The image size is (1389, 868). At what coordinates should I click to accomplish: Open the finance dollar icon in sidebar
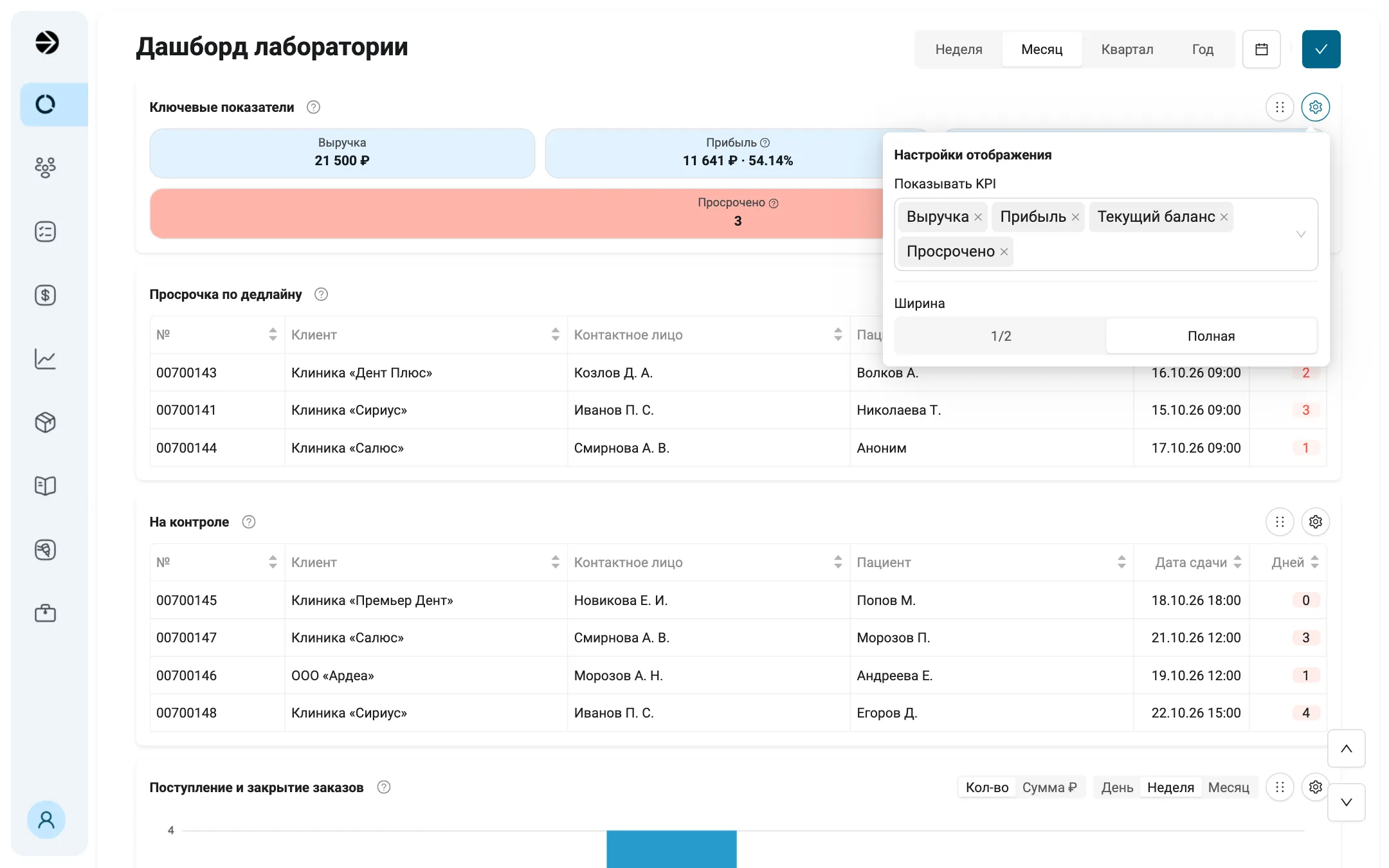point(45,295)
